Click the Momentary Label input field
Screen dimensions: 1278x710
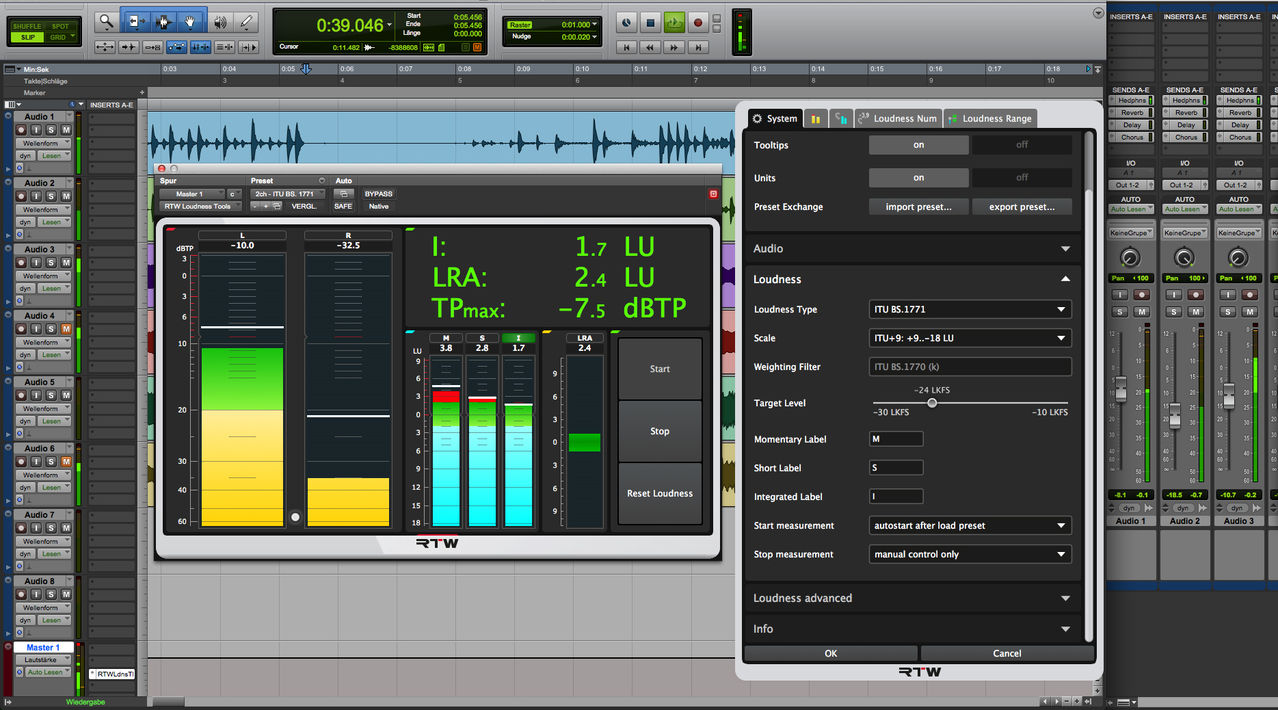[896, 439]
